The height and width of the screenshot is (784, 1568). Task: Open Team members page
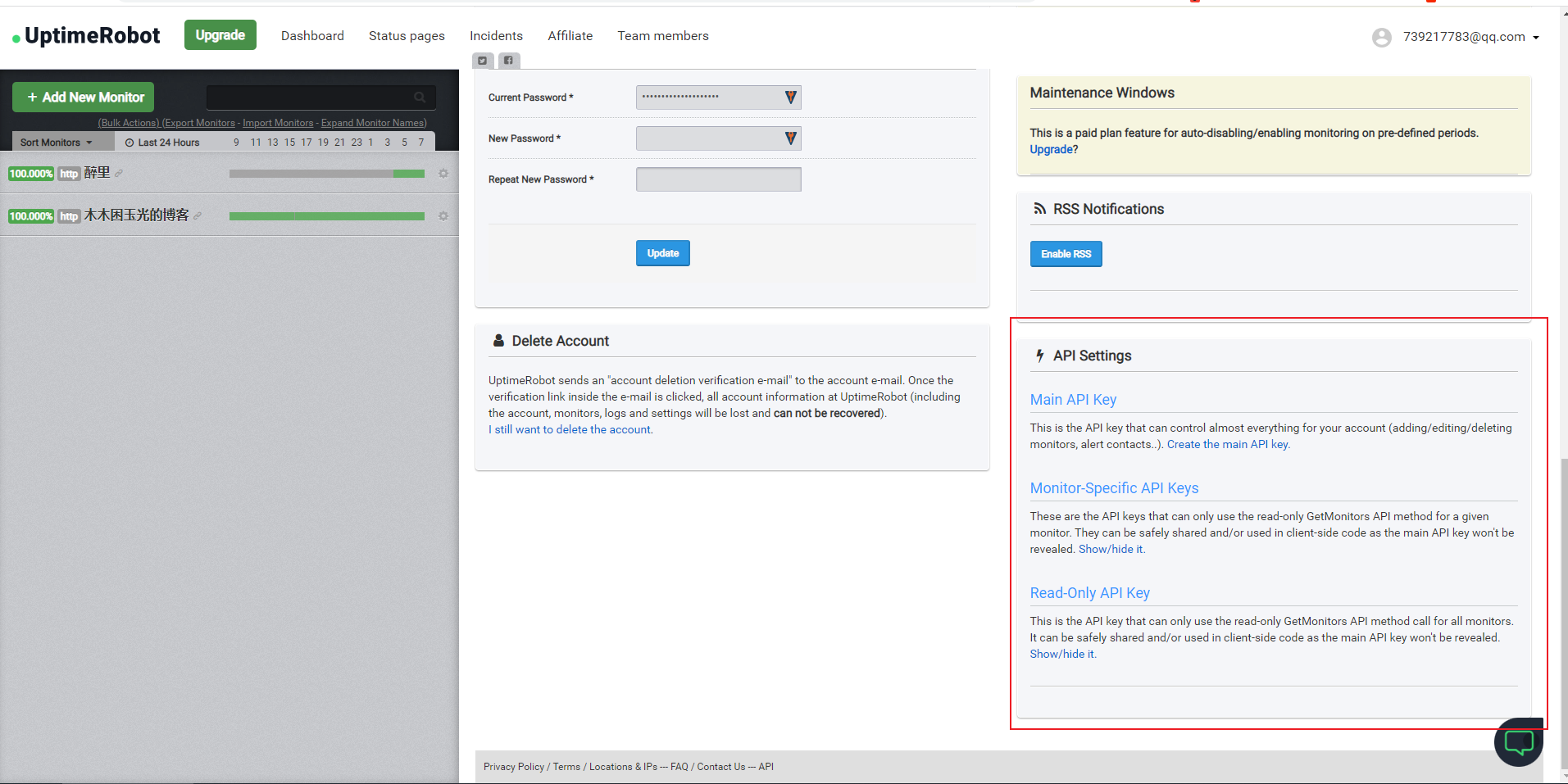(x=663, y=36)
